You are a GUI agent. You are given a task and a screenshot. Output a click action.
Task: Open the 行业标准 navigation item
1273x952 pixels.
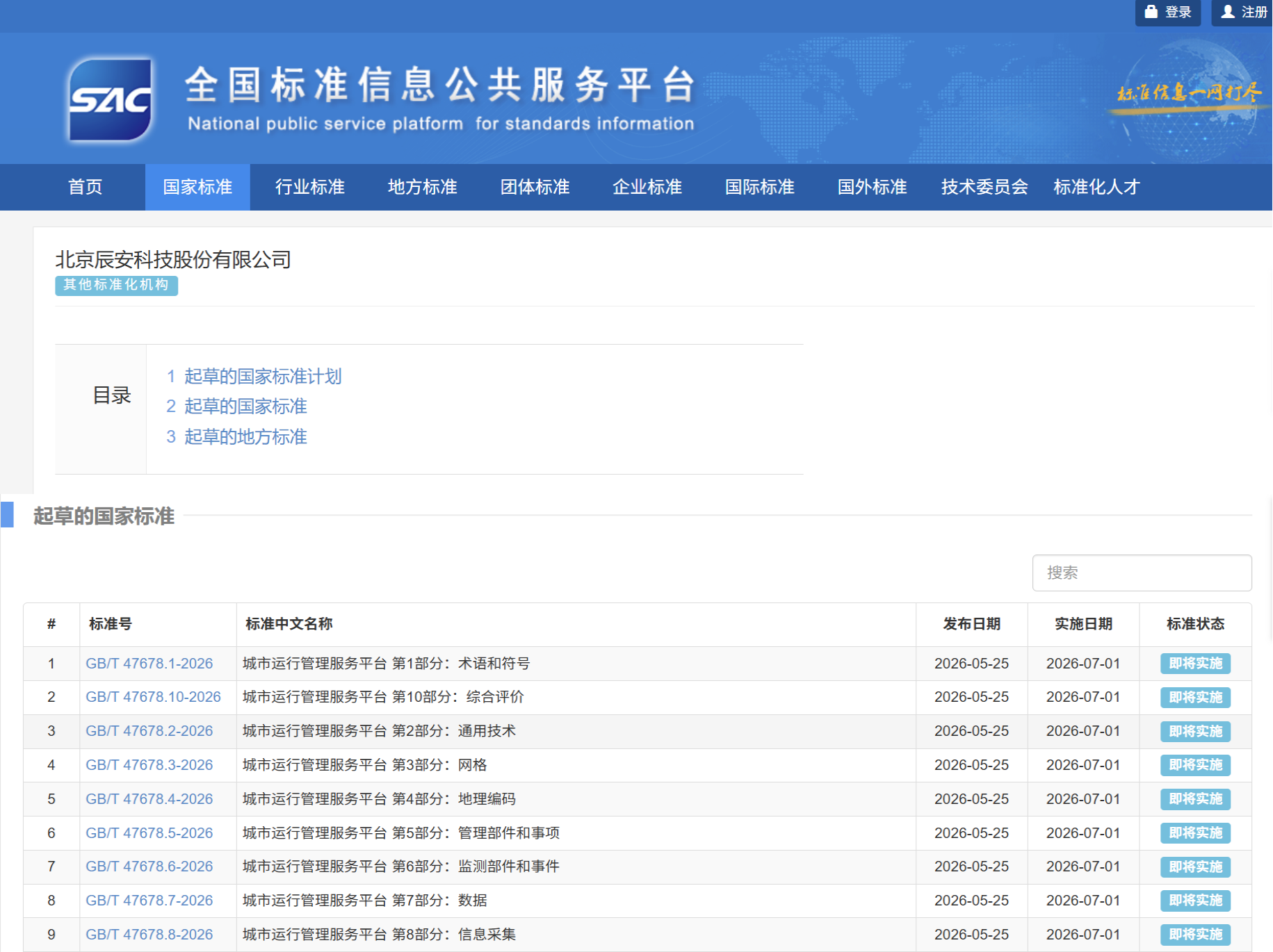[310, 187]
